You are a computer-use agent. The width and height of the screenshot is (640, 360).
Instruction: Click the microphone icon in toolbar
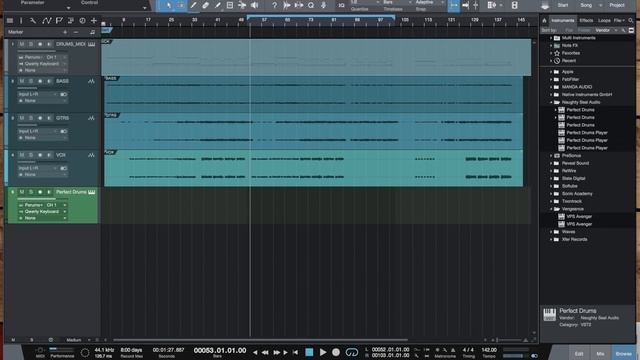323,5
